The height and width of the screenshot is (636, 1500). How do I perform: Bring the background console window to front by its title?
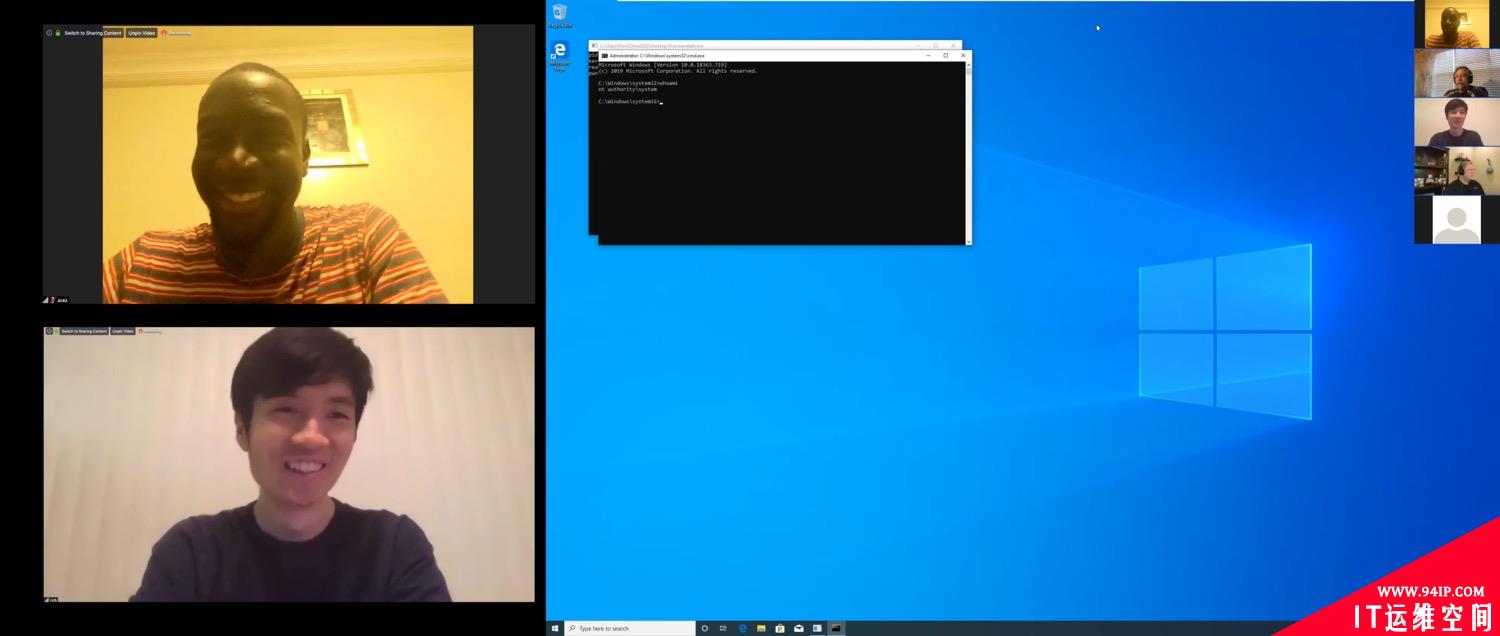click(x=650, y=45)
